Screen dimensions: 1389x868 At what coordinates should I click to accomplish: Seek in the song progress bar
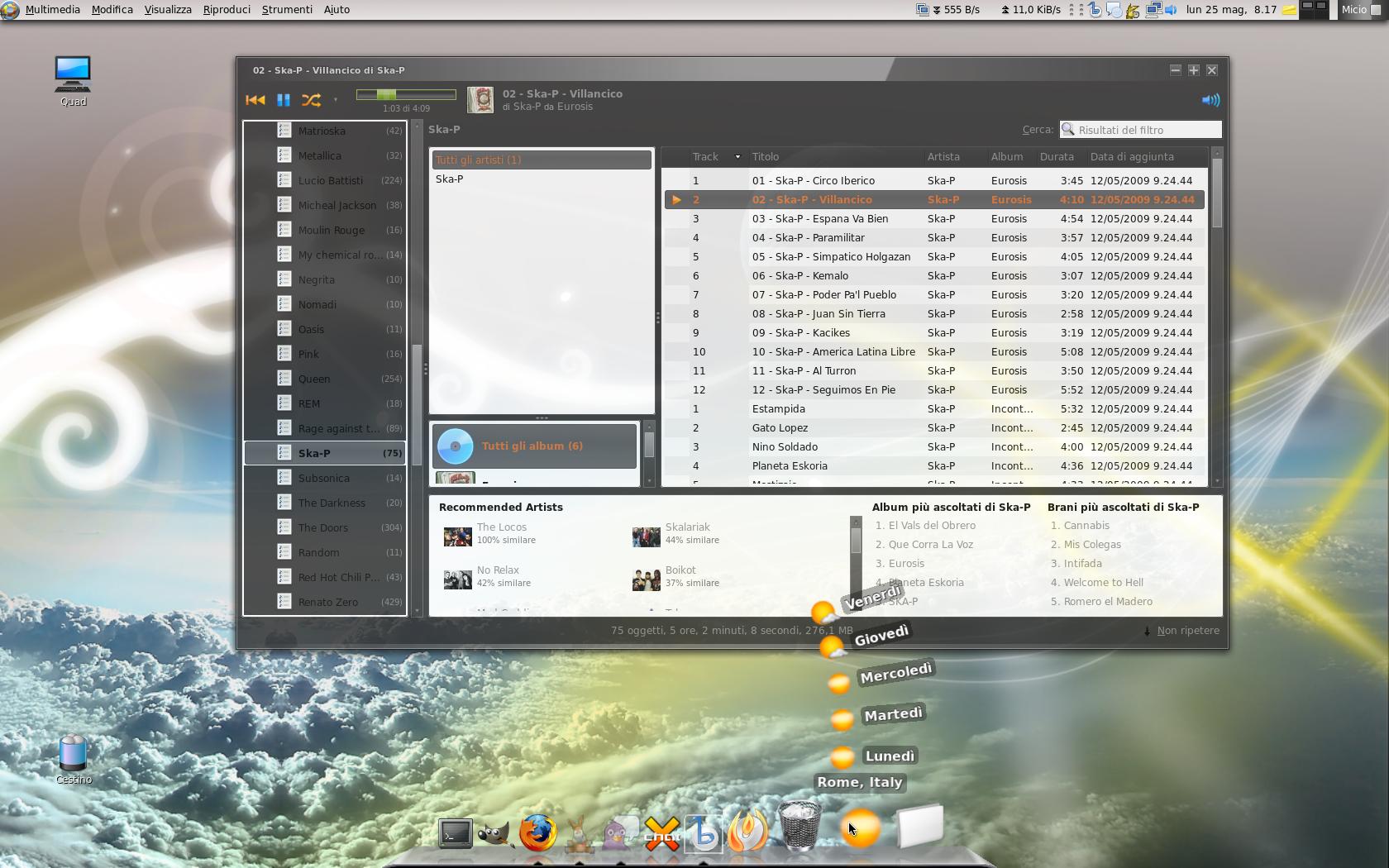(406, 95)
